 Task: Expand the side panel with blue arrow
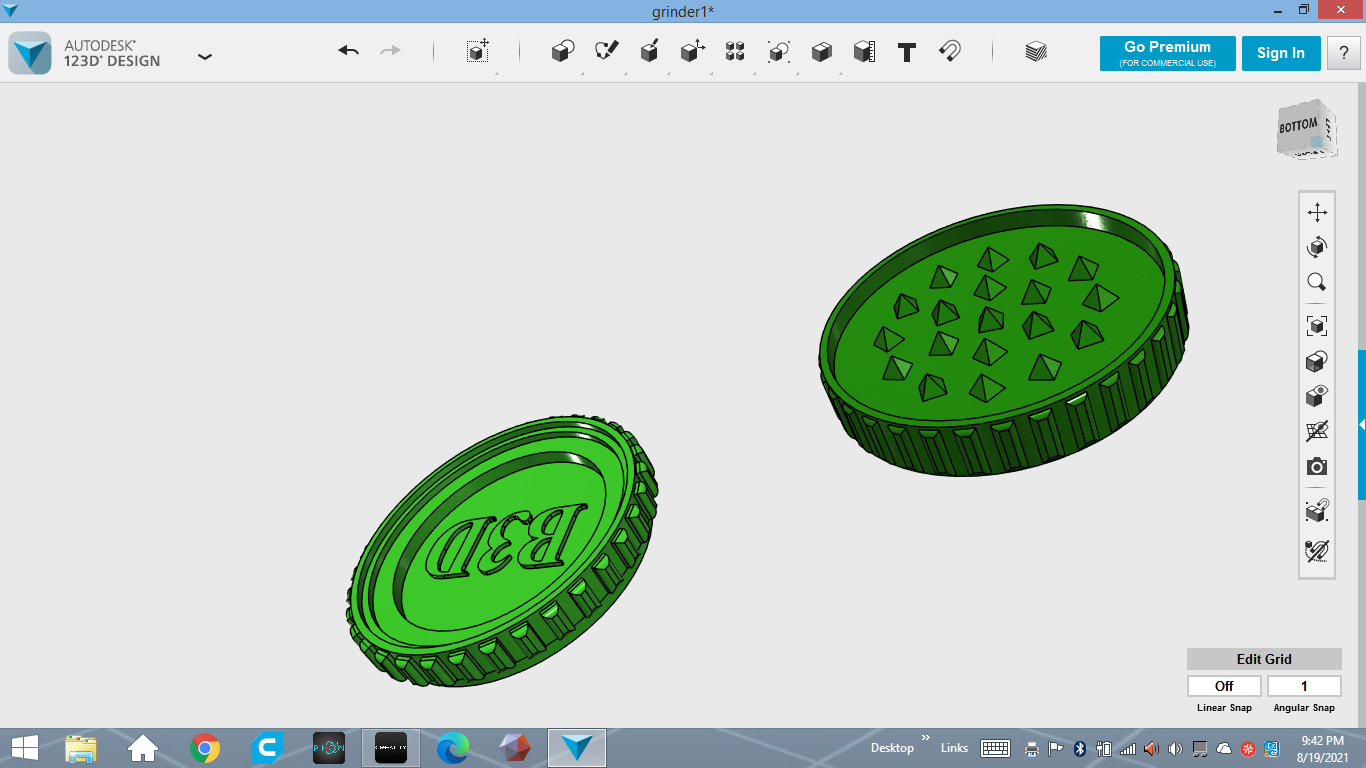tap(1361, 425)
